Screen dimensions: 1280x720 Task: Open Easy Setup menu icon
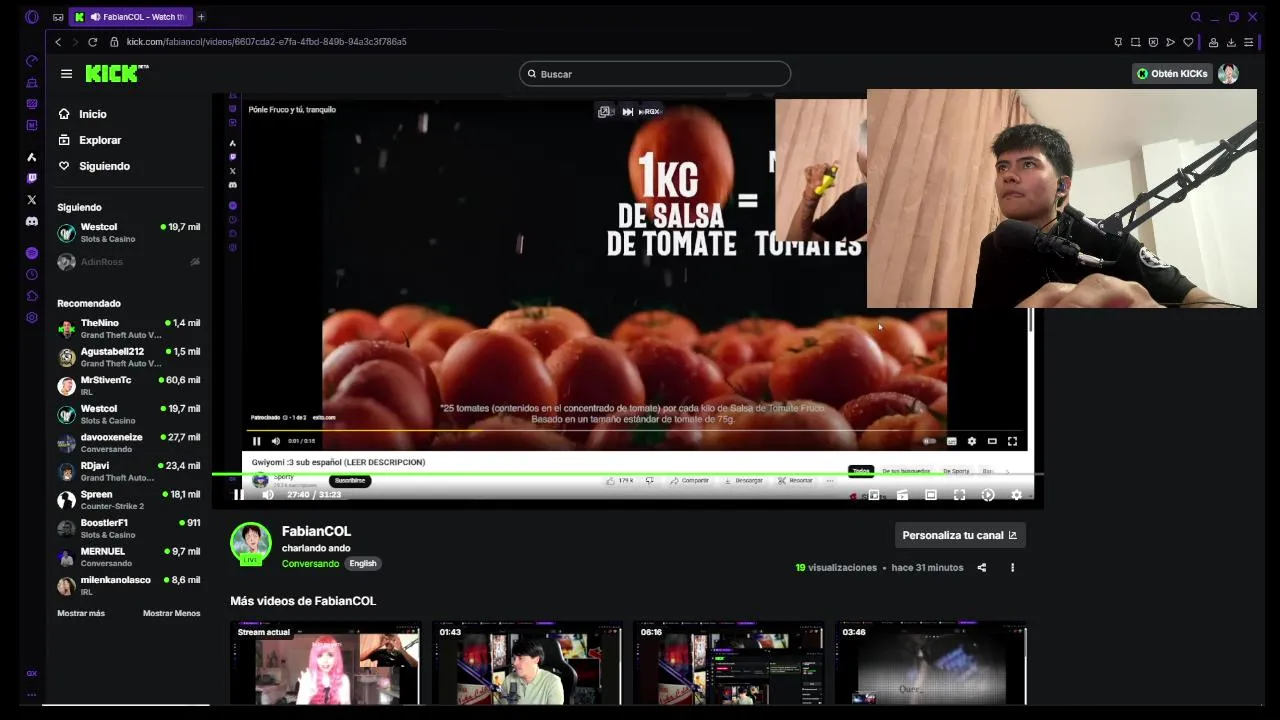[1249, 42]
